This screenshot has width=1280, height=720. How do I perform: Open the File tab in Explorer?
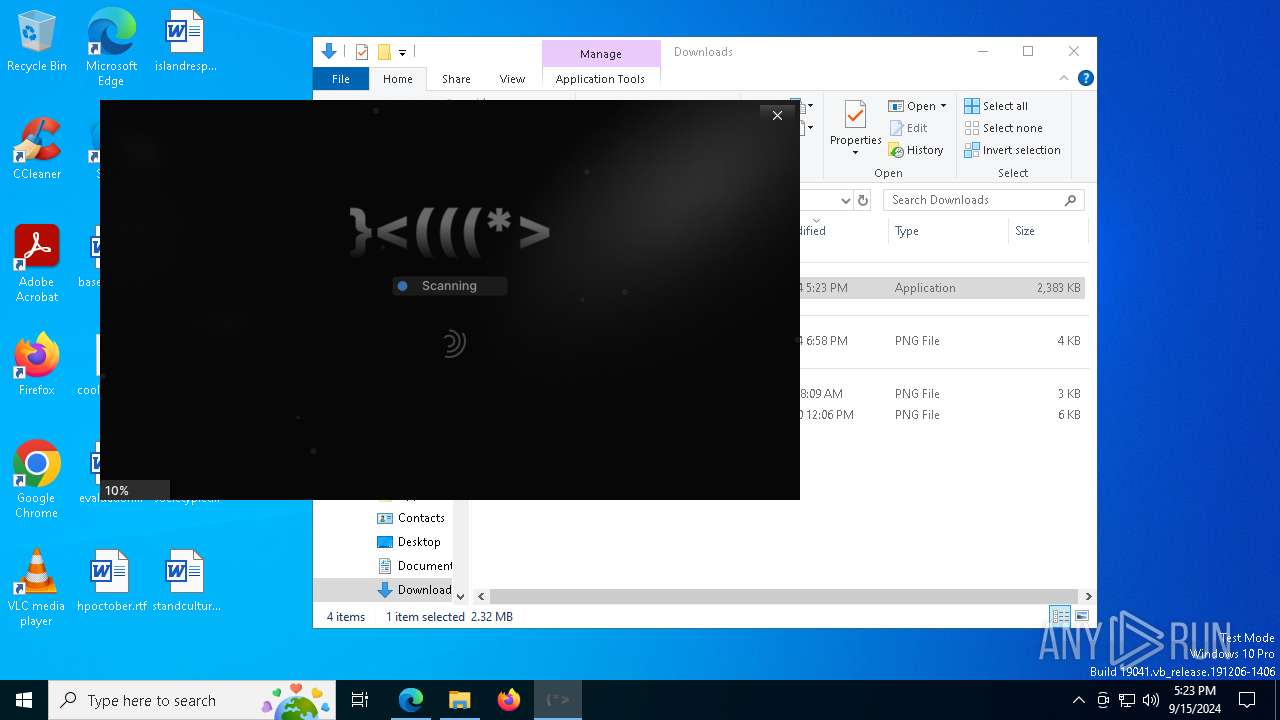pyautogui.click(x=341, y=79)
